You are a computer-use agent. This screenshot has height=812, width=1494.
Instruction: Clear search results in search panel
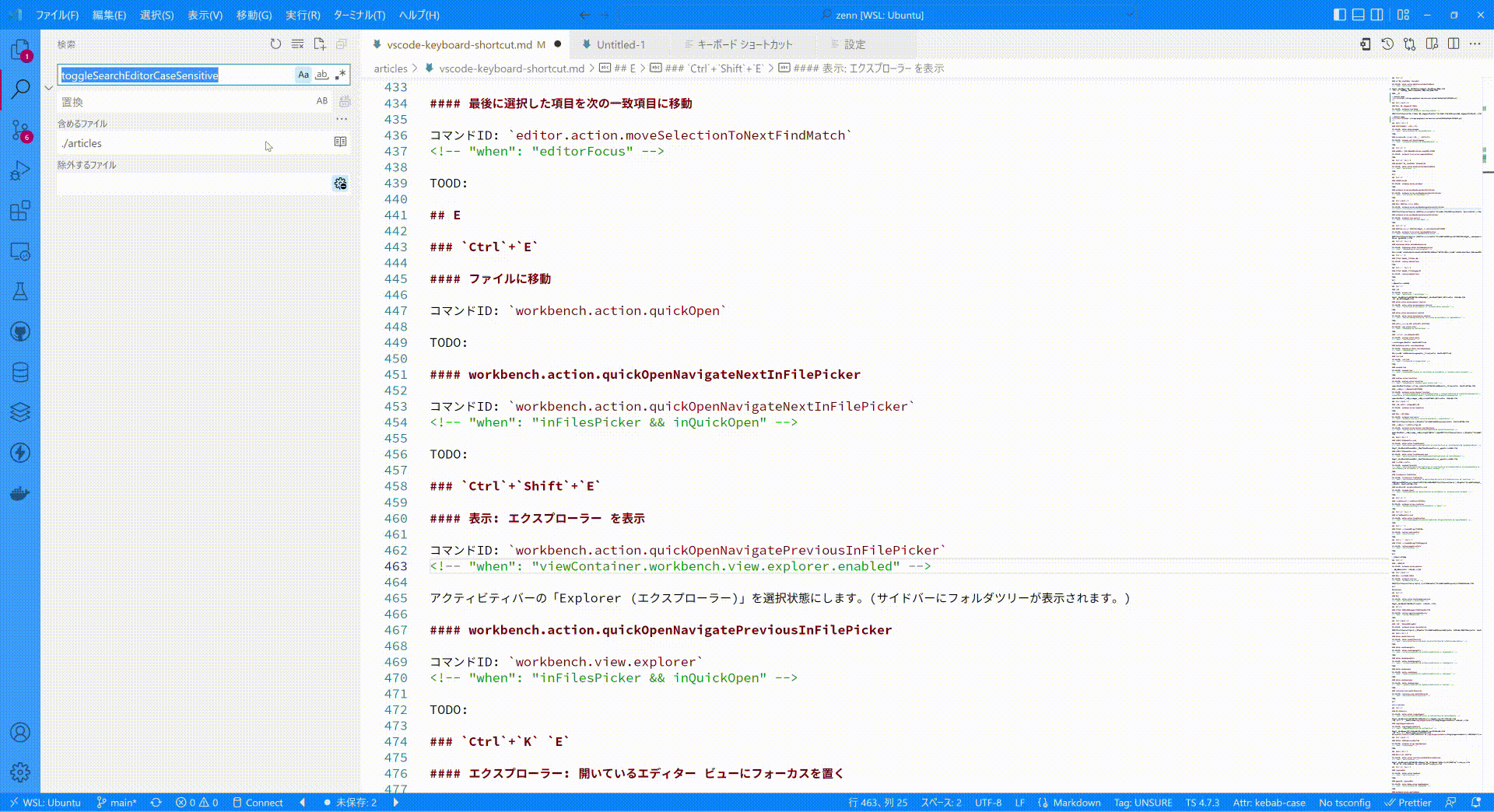297,44
